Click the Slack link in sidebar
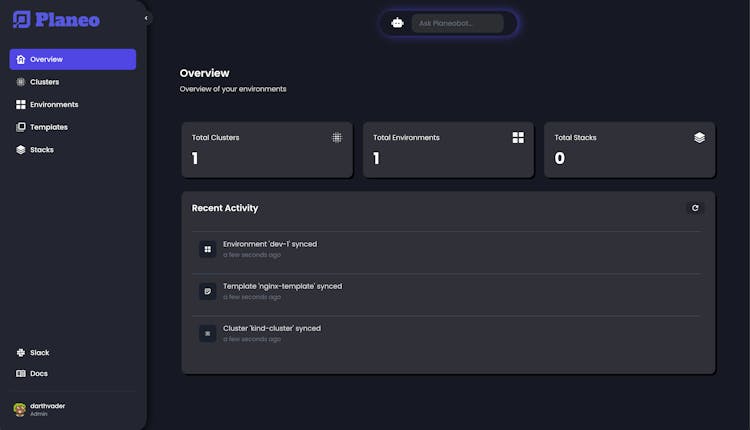The height and width of the screenshot is (430, 750). pos(39,352)
